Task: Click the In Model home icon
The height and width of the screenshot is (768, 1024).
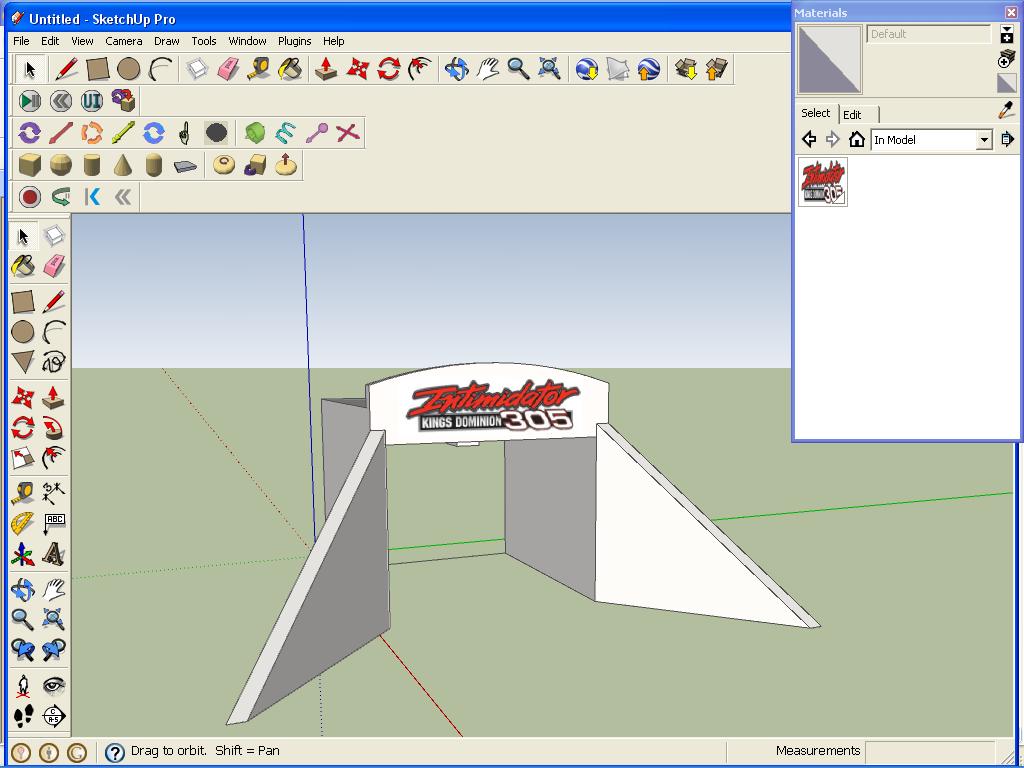Action: 856,139
